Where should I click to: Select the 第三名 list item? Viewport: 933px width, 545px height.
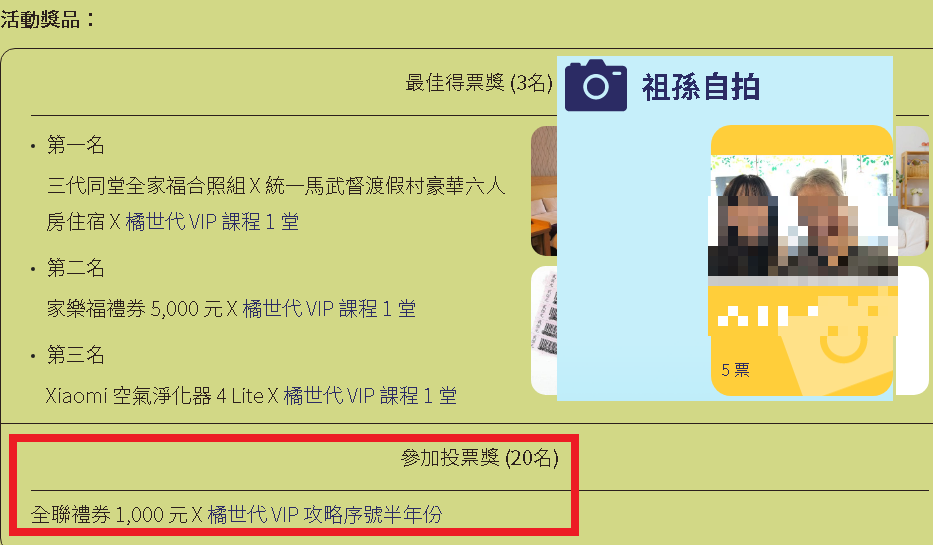[x=76, y=355]
